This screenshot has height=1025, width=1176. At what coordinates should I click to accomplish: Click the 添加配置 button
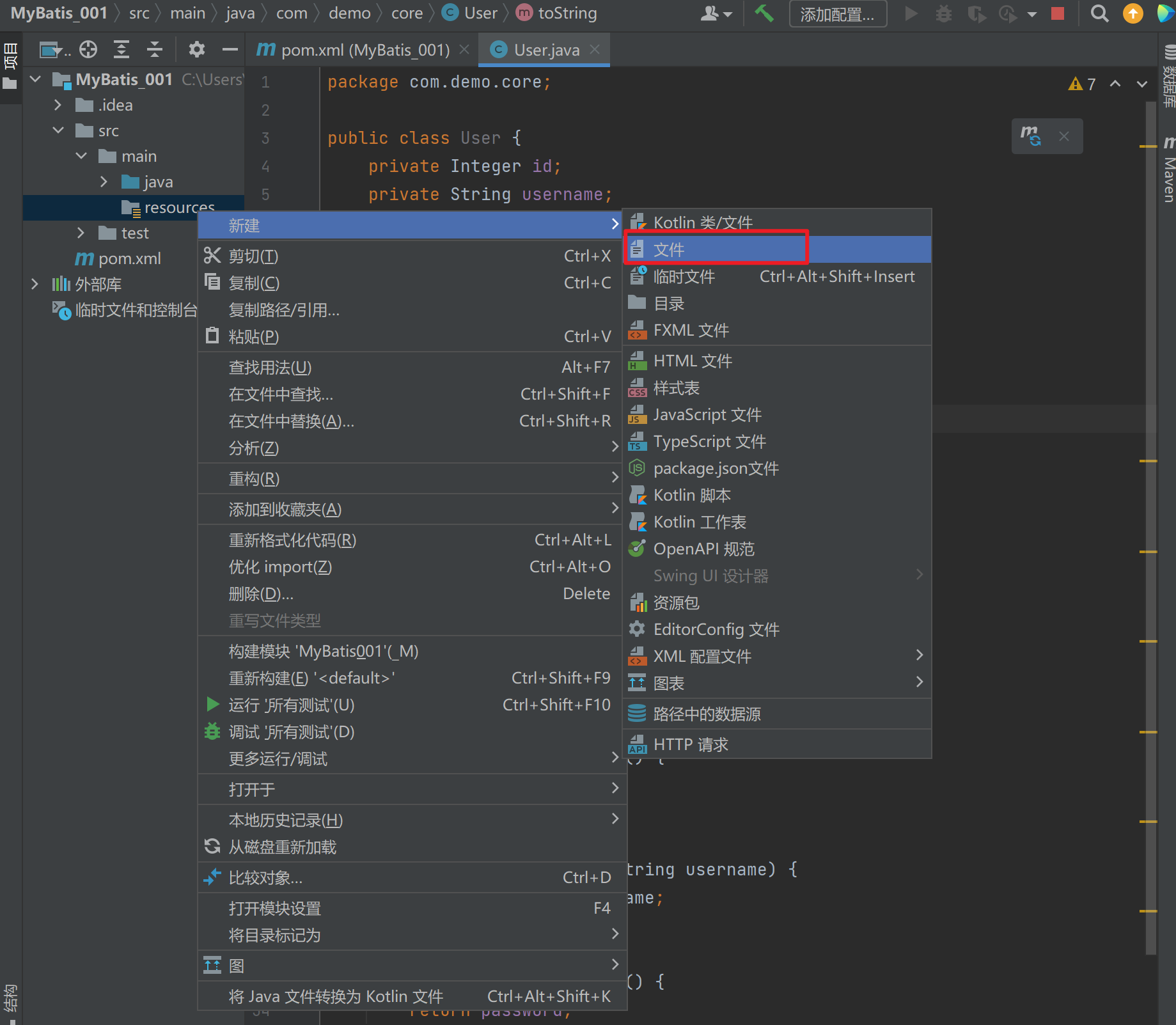[x=838, y=14]
